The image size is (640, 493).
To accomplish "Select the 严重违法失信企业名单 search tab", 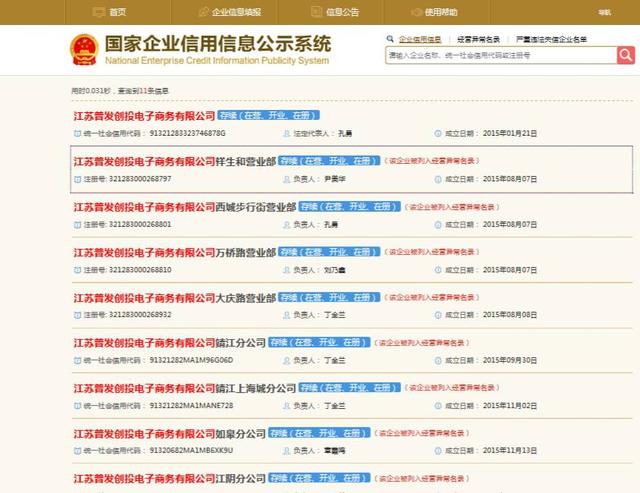I will click(x=551, y=39).
